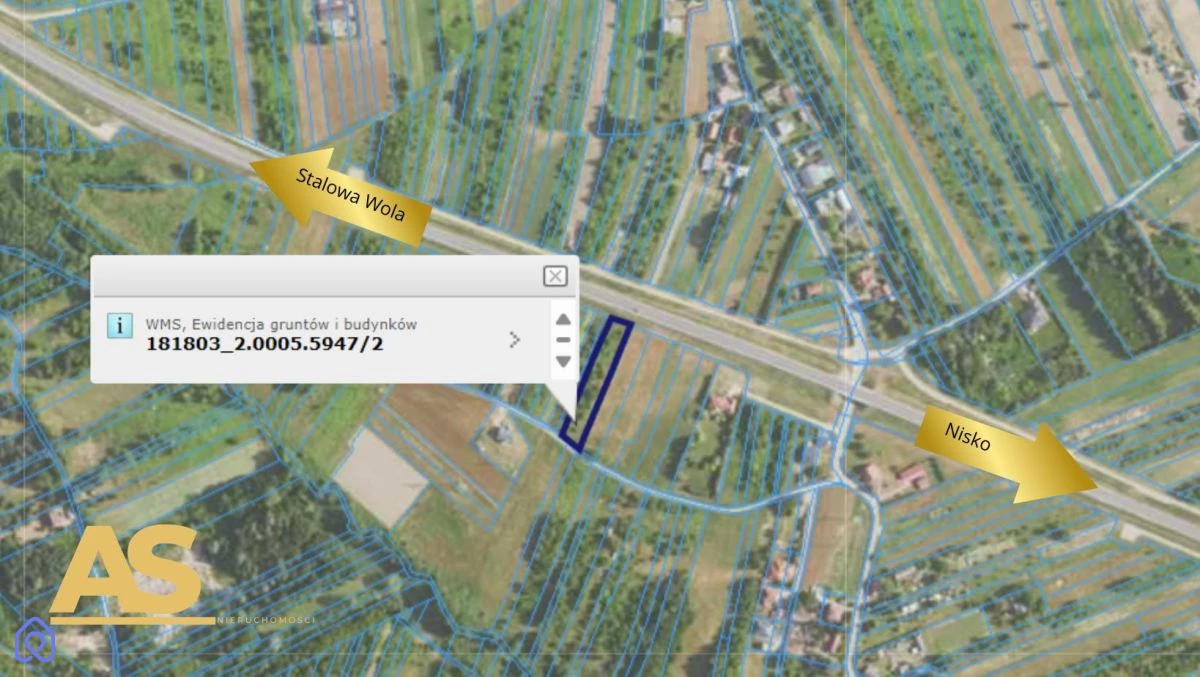Select parcel number 181803_2.0005.5947/2

click(x=265, y=344)
